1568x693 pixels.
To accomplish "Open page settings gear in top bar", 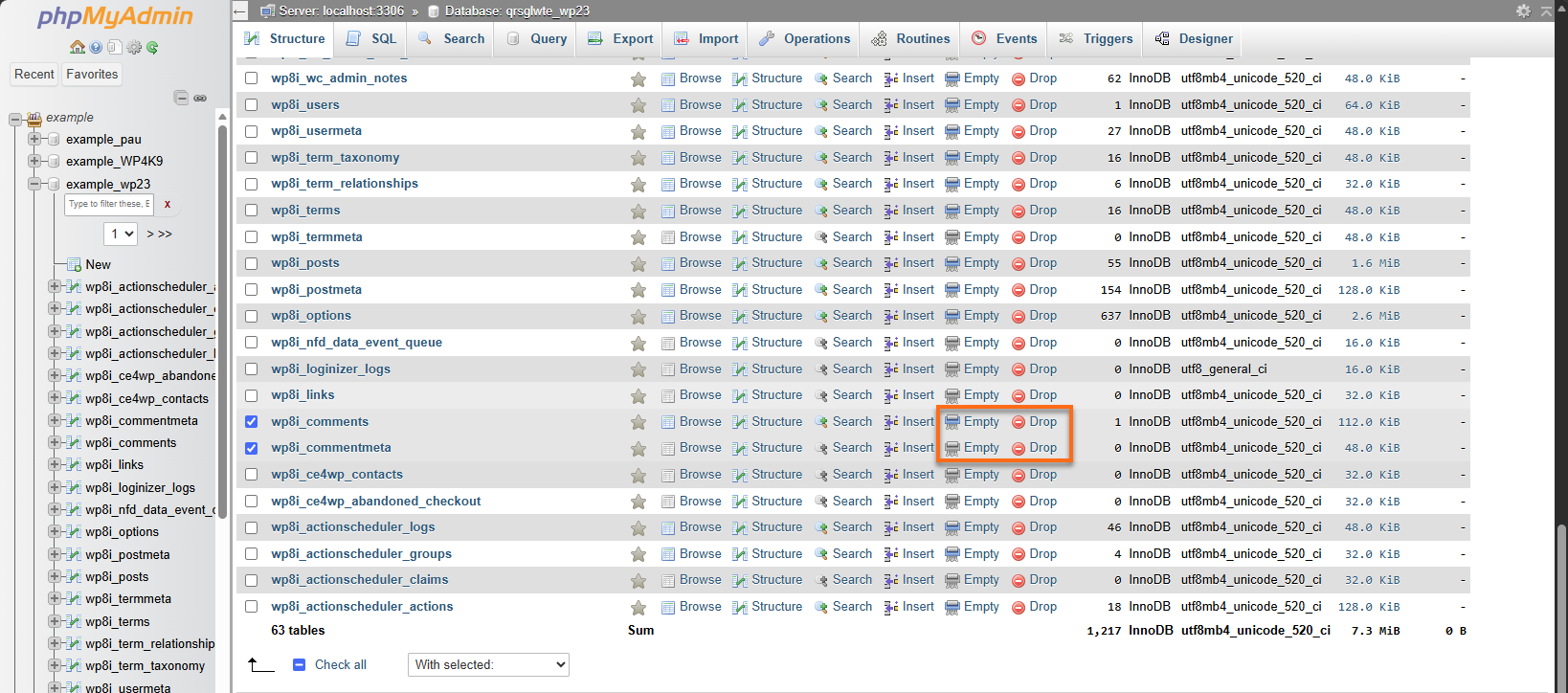I will (1523, 11).
